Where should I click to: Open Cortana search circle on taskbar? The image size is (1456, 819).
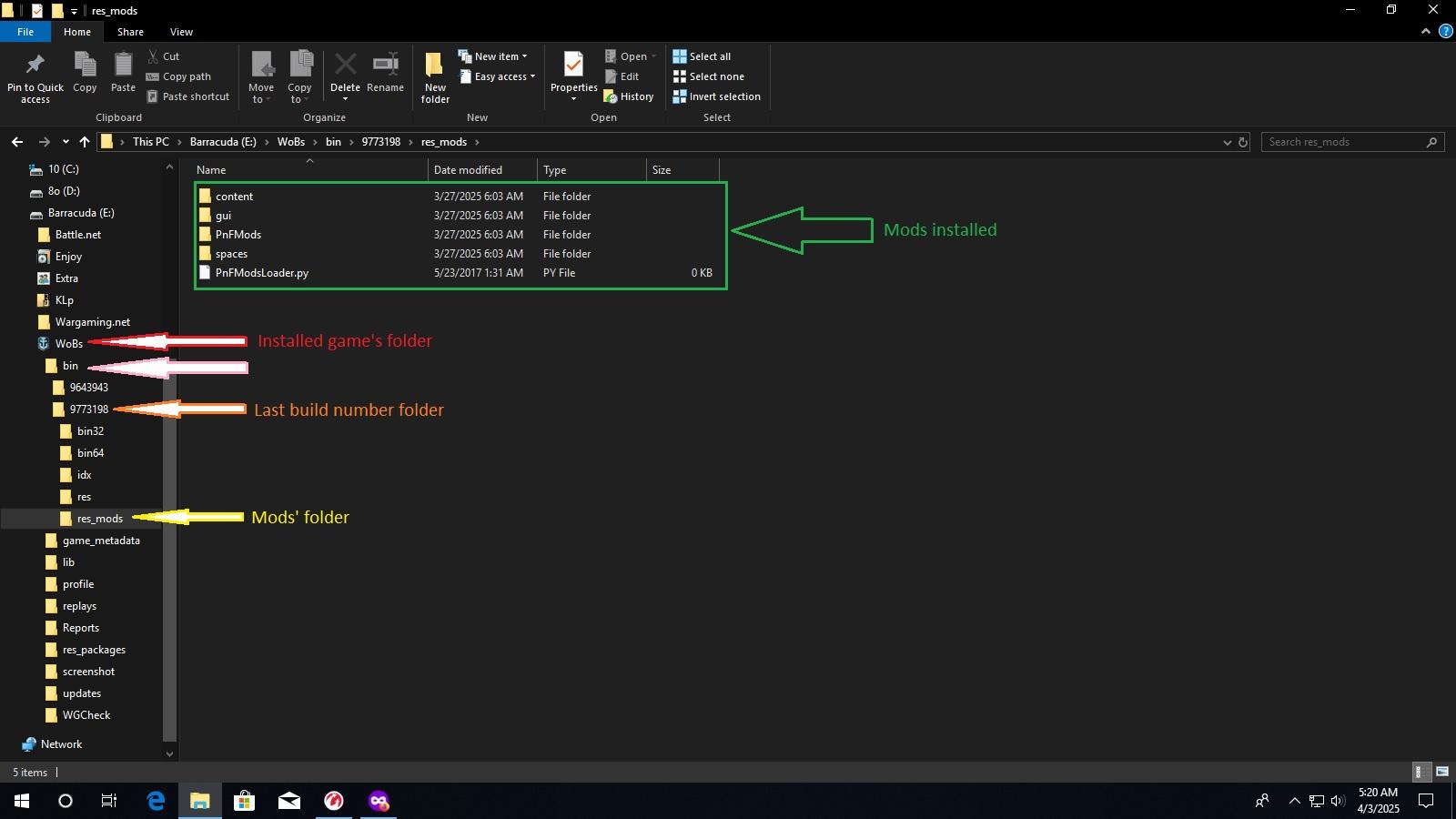coord(66,801)
